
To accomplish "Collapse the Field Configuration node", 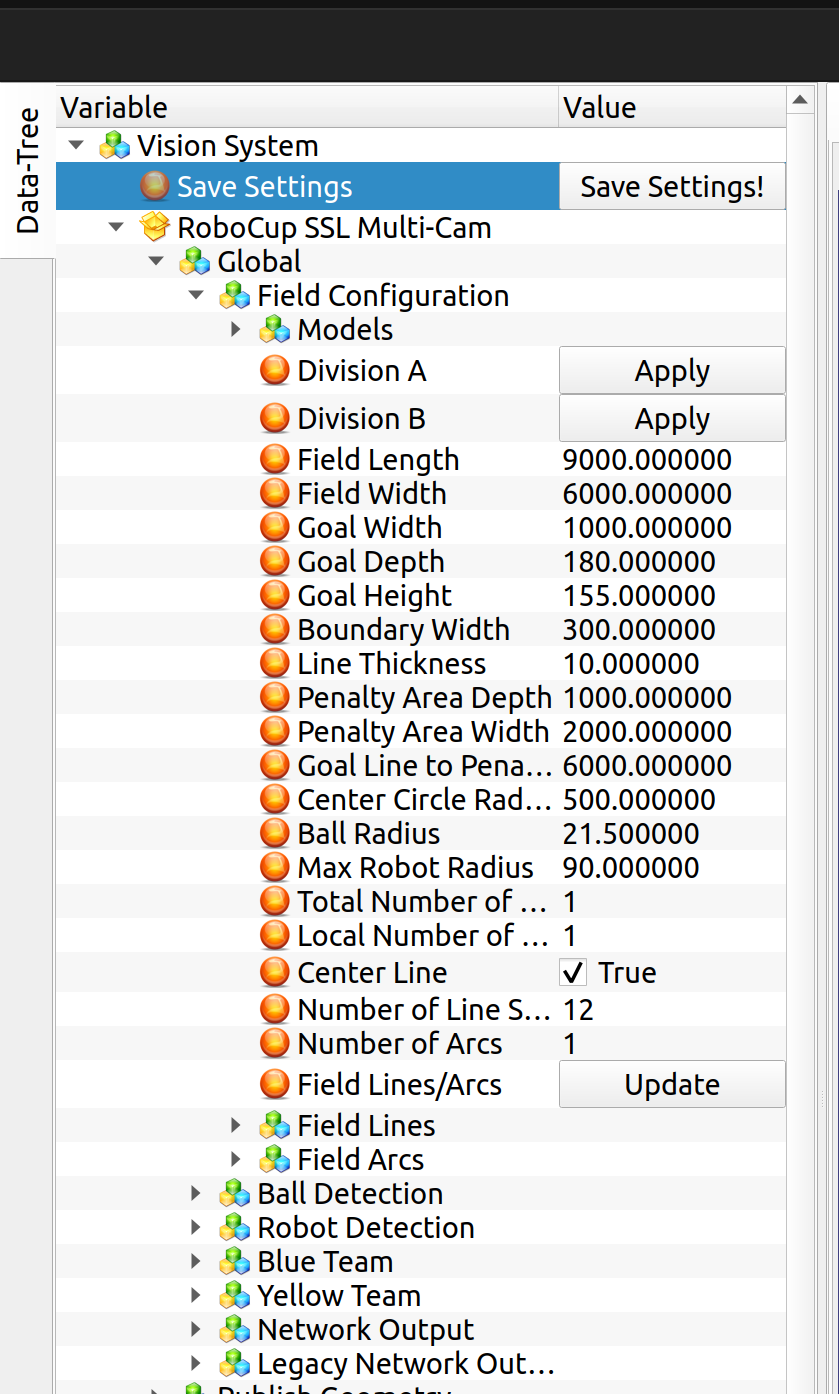I will pyautogui.click(x=195, y=296).
